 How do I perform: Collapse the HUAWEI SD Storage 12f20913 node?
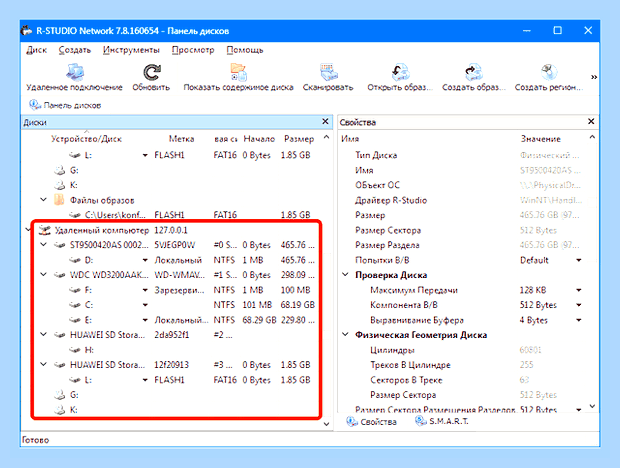tap(43, 364)
